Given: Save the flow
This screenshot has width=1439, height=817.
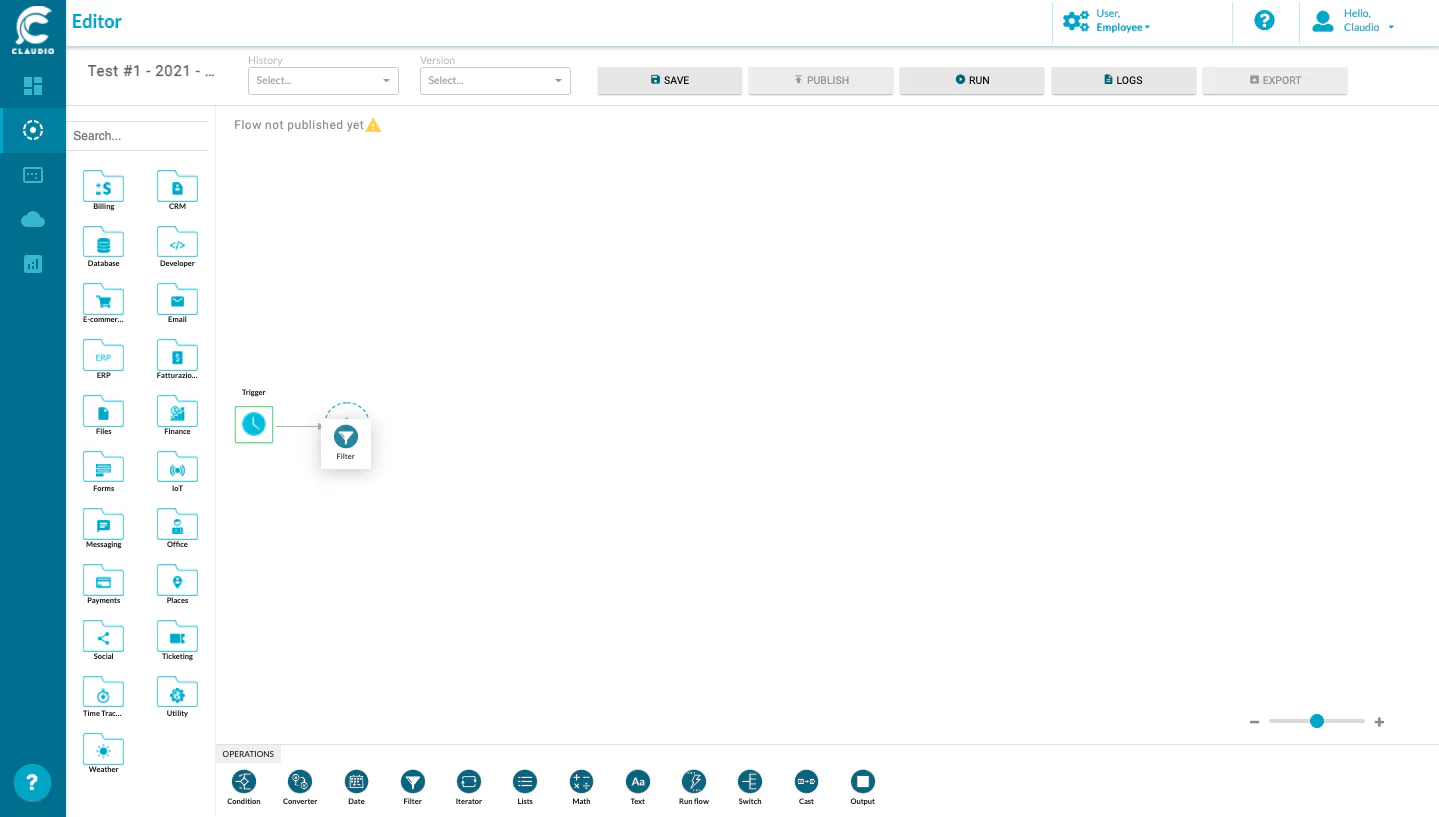Looking at the screenshot, I should [x=670, y=80].
